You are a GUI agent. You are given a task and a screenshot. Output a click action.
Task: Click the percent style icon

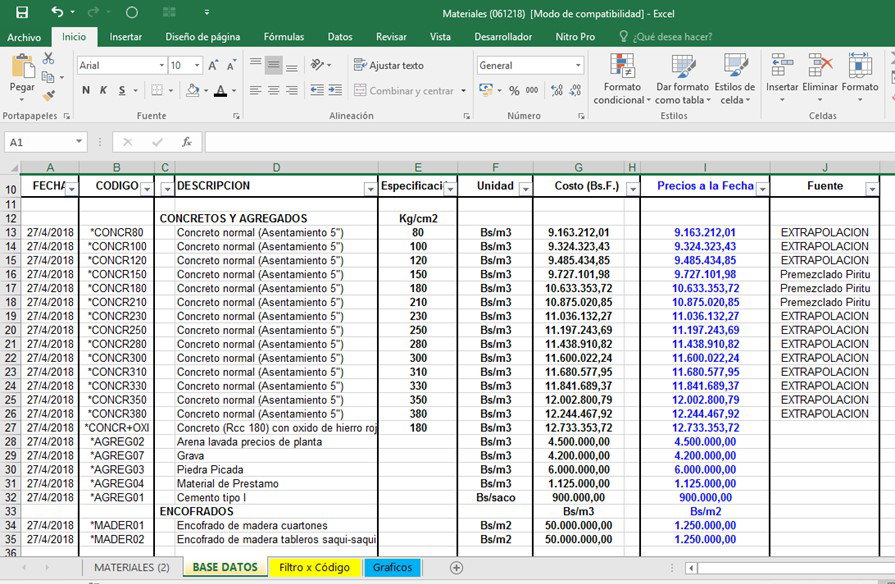(514, 90)
